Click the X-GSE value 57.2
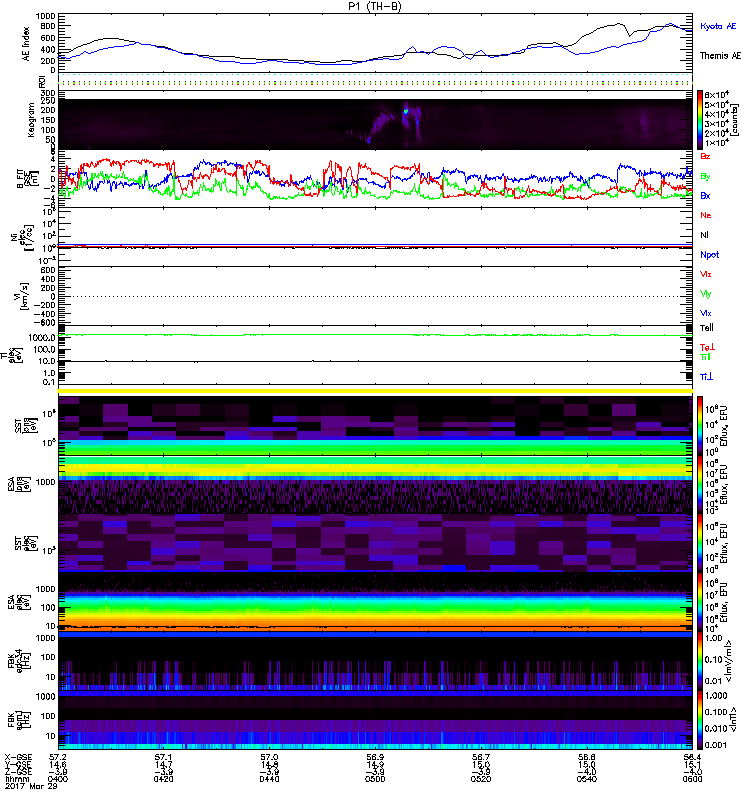The image size is (750, 800). tap(57, 757)
